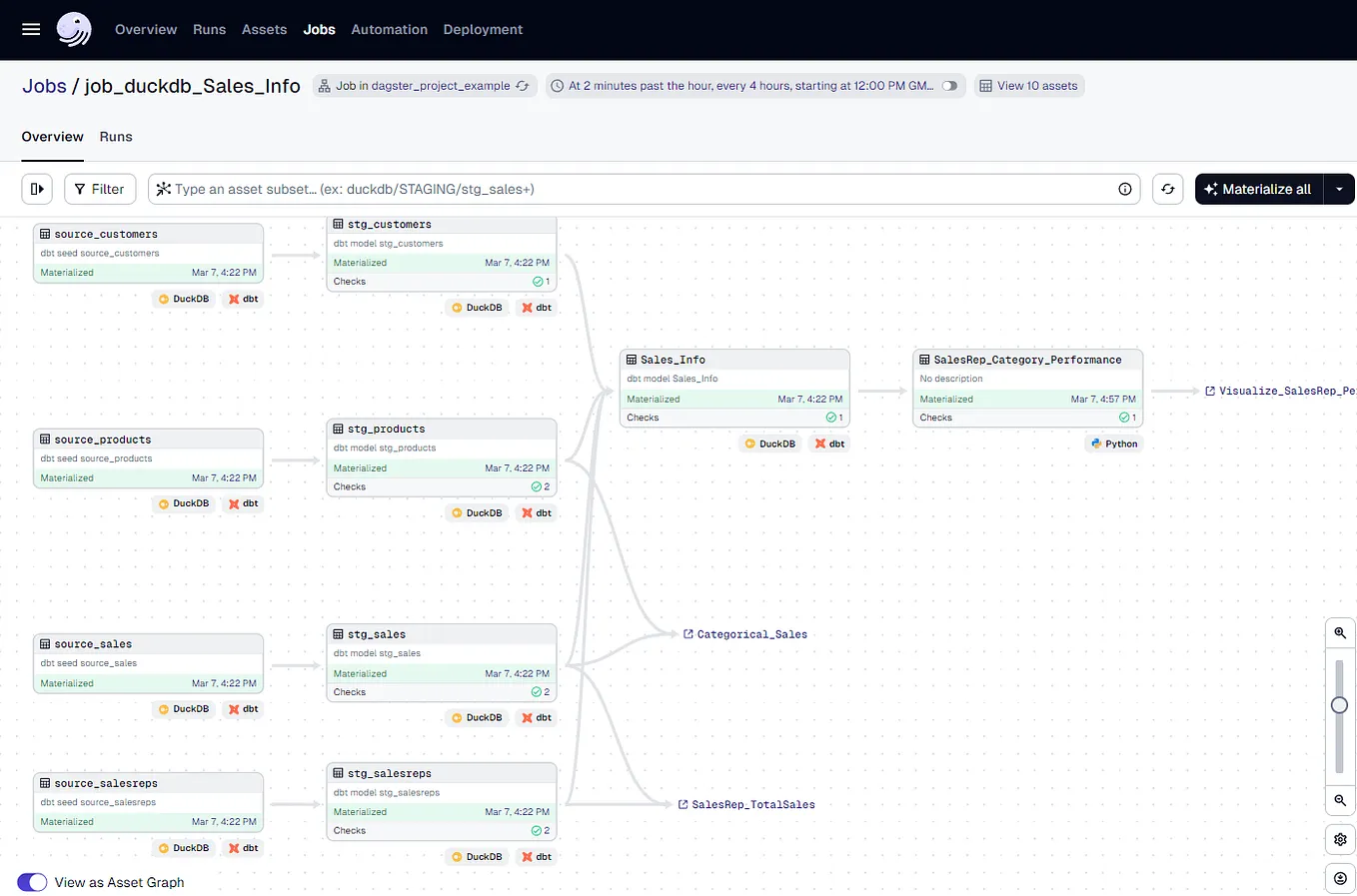Click the Python tag on SalesRep_Category_Performance
The image size is (1357, 896).
[x=1113, y=443]
